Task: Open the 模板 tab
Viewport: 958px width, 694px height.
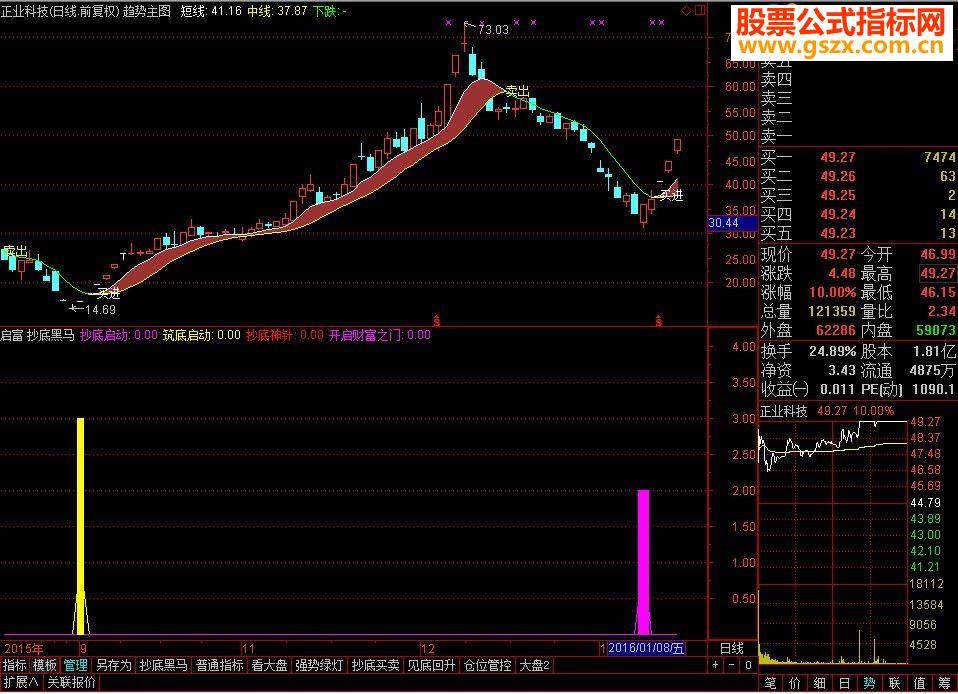Action: tap(45, 665)
